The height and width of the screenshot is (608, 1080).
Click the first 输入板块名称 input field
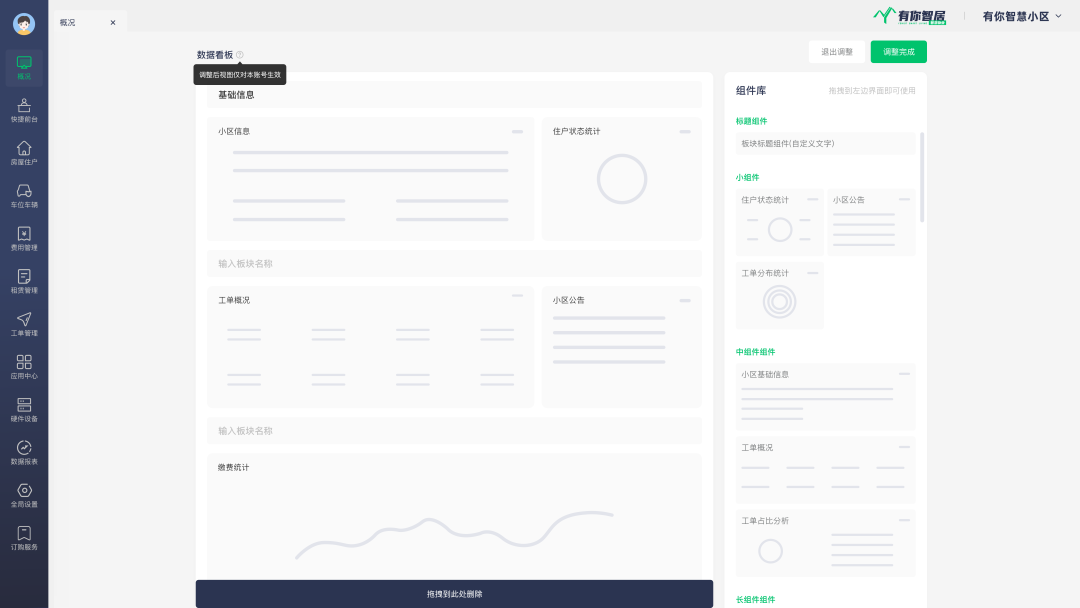coord(454,264)
